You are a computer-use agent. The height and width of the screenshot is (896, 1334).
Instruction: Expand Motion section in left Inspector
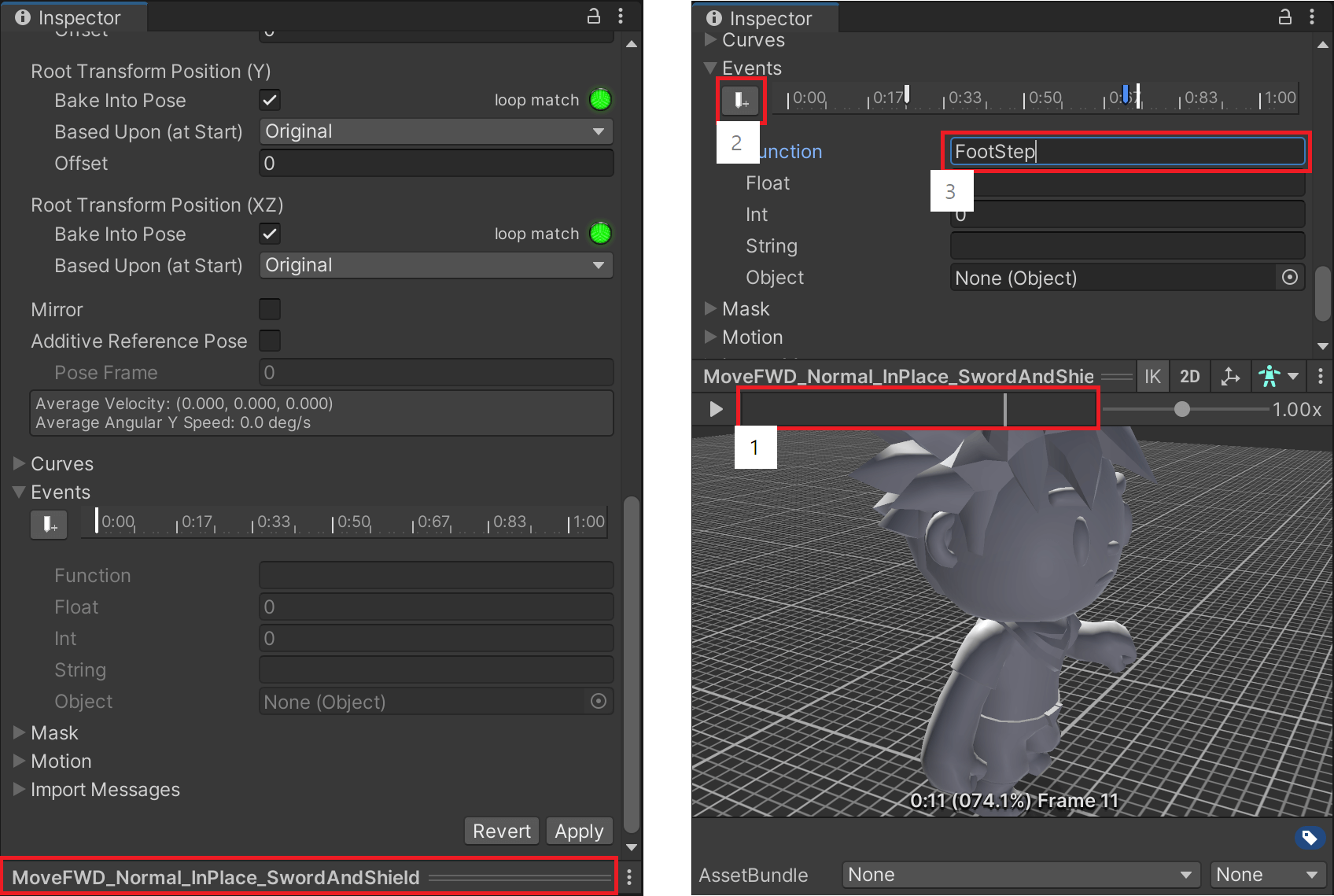[x=20, y=761]
